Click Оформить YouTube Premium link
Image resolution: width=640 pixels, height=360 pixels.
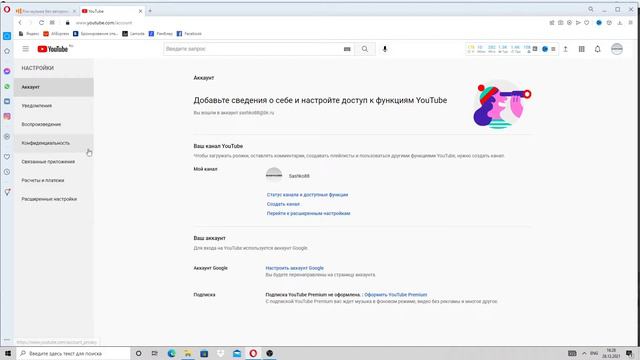396,295
